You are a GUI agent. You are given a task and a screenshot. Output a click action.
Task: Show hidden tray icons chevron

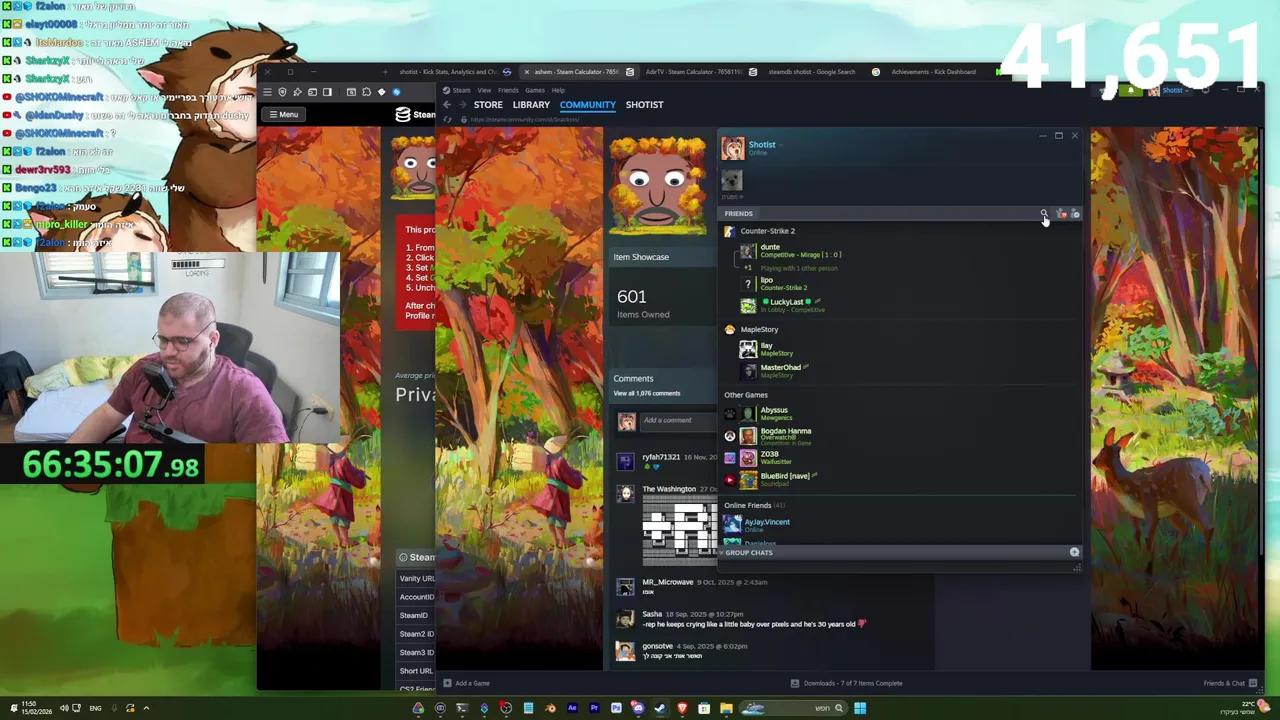pyautogui.click(x=146, y=708)
